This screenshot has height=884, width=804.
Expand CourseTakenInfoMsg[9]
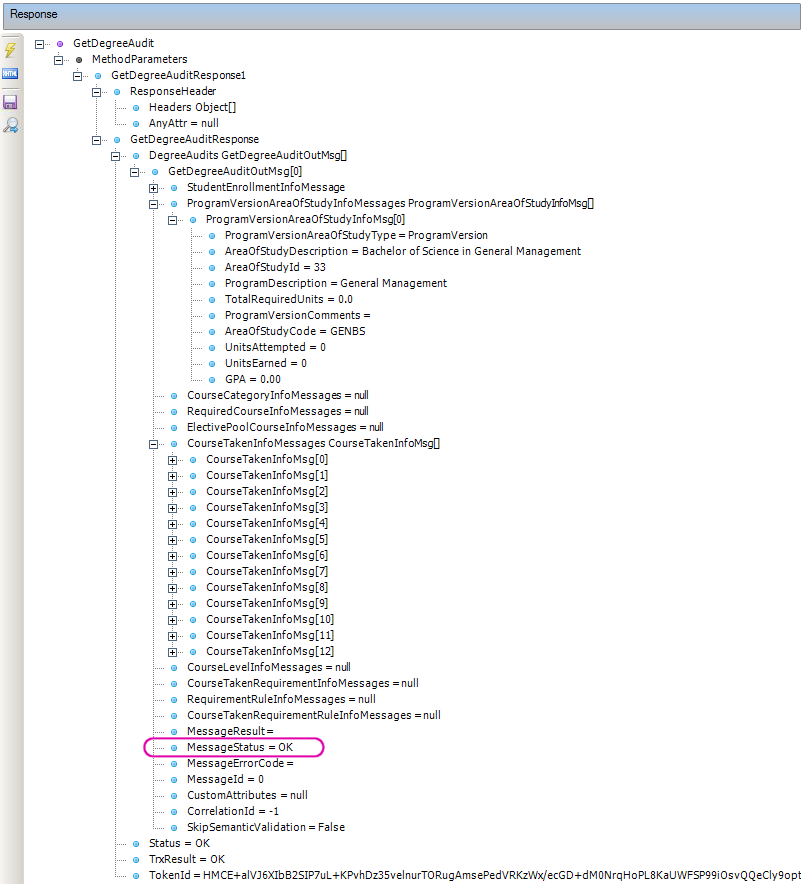(x=173, y=604)
